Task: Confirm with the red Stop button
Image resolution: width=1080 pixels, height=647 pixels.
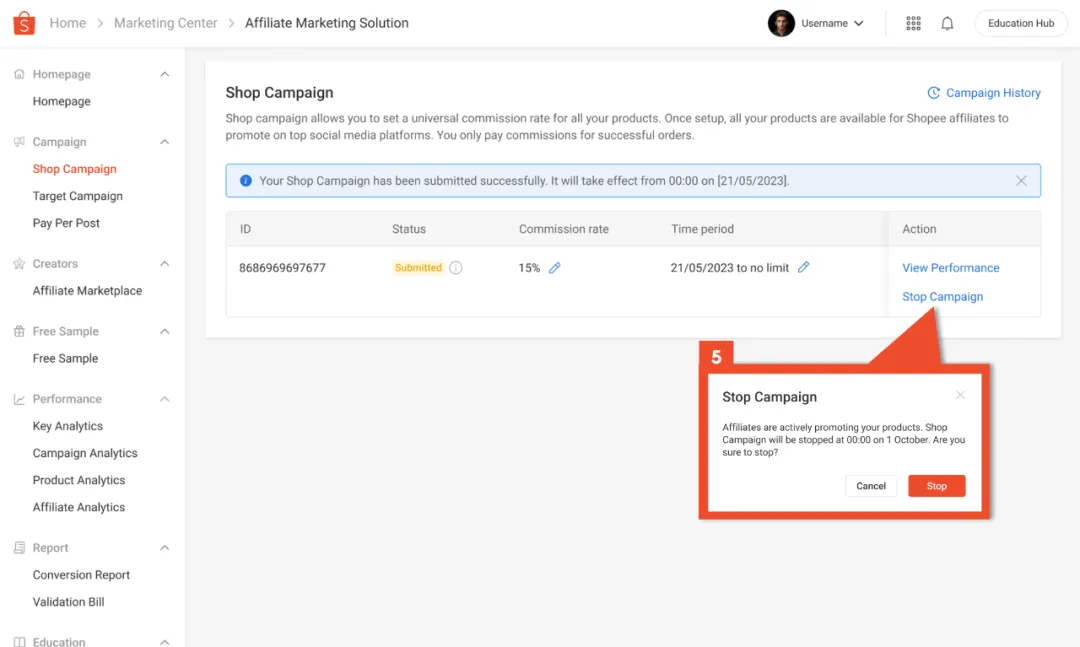Action: coord(937,486)
